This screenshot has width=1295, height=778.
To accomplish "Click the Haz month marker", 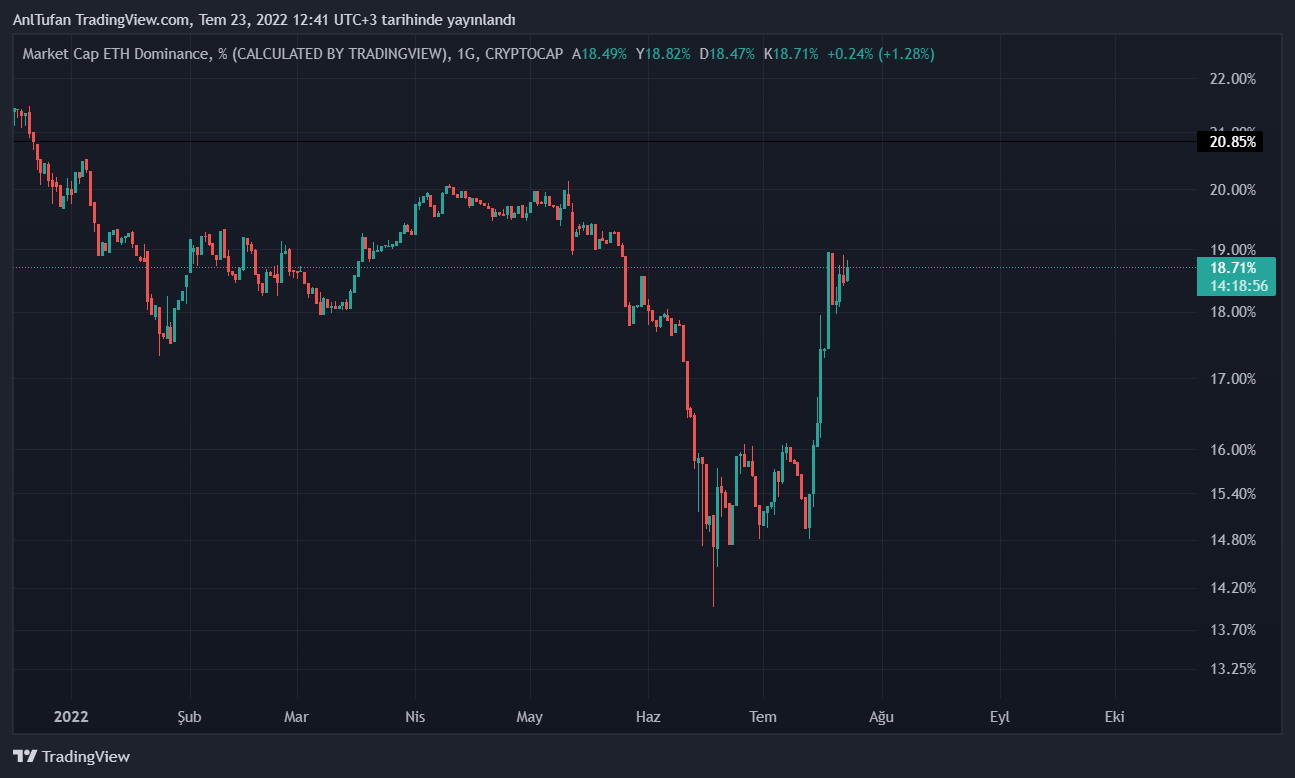I will tap(648, 717).
